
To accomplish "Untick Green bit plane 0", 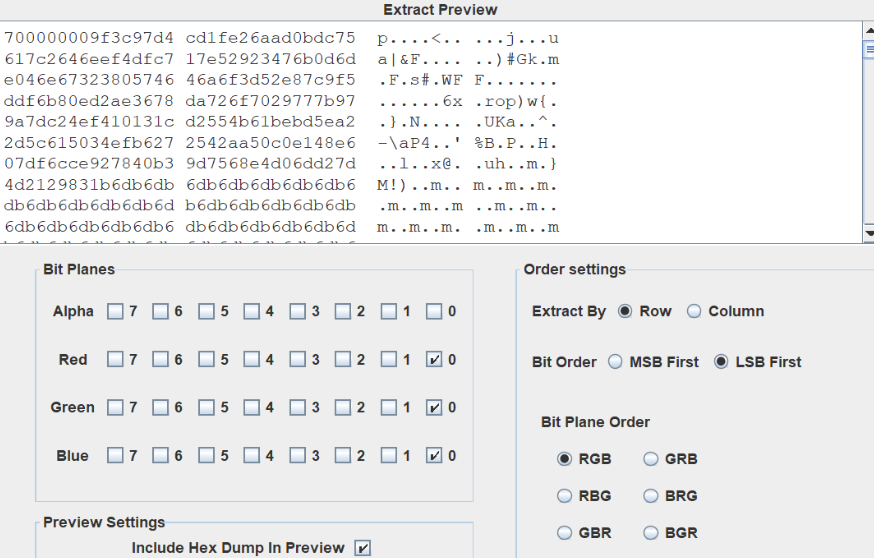I will click(x=434, y=407).
